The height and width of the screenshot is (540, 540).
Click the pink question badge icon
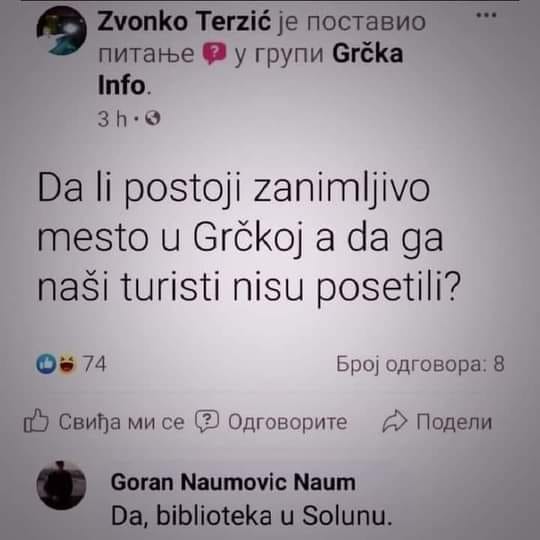214,53
